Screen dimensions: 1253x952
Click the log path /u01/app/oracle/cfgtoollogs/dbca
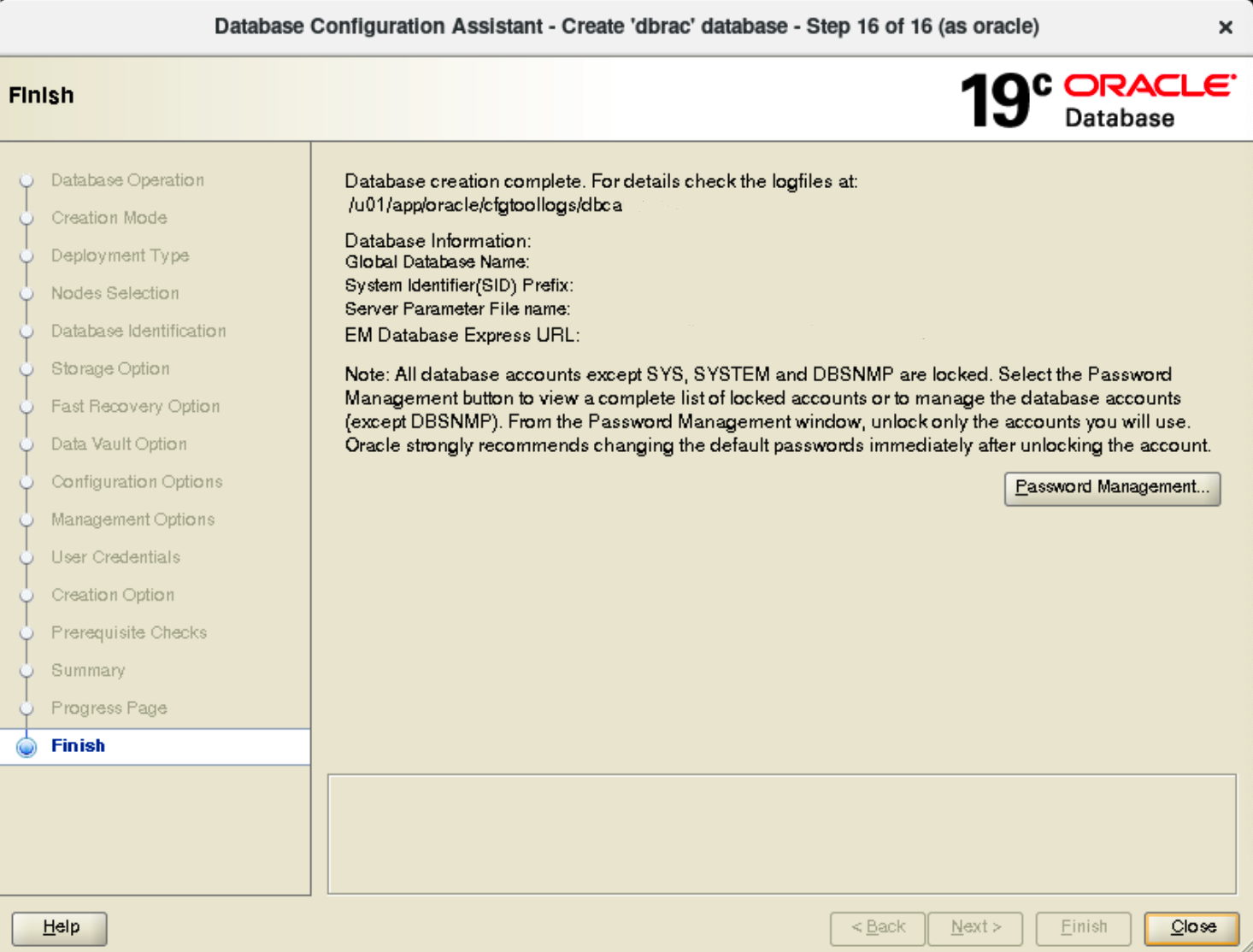click(x=485, y=205)
